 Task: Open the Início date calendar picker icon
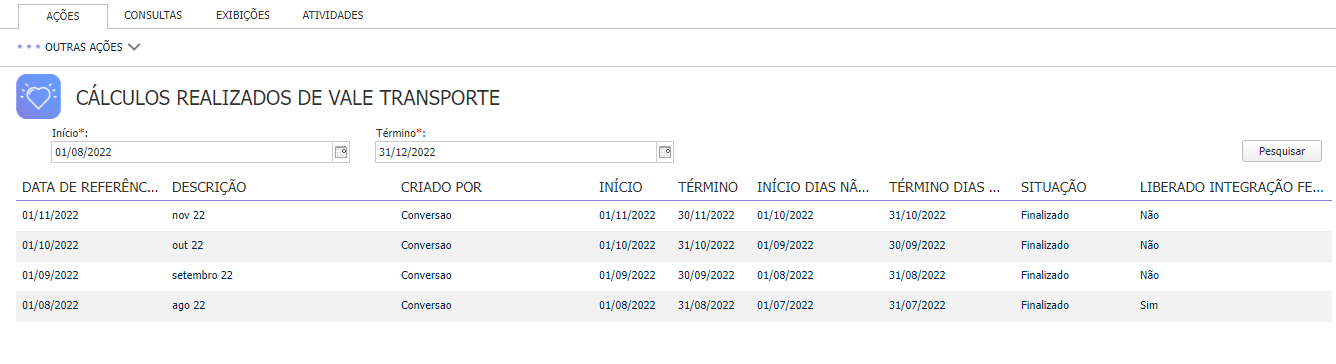click(341, 152)
